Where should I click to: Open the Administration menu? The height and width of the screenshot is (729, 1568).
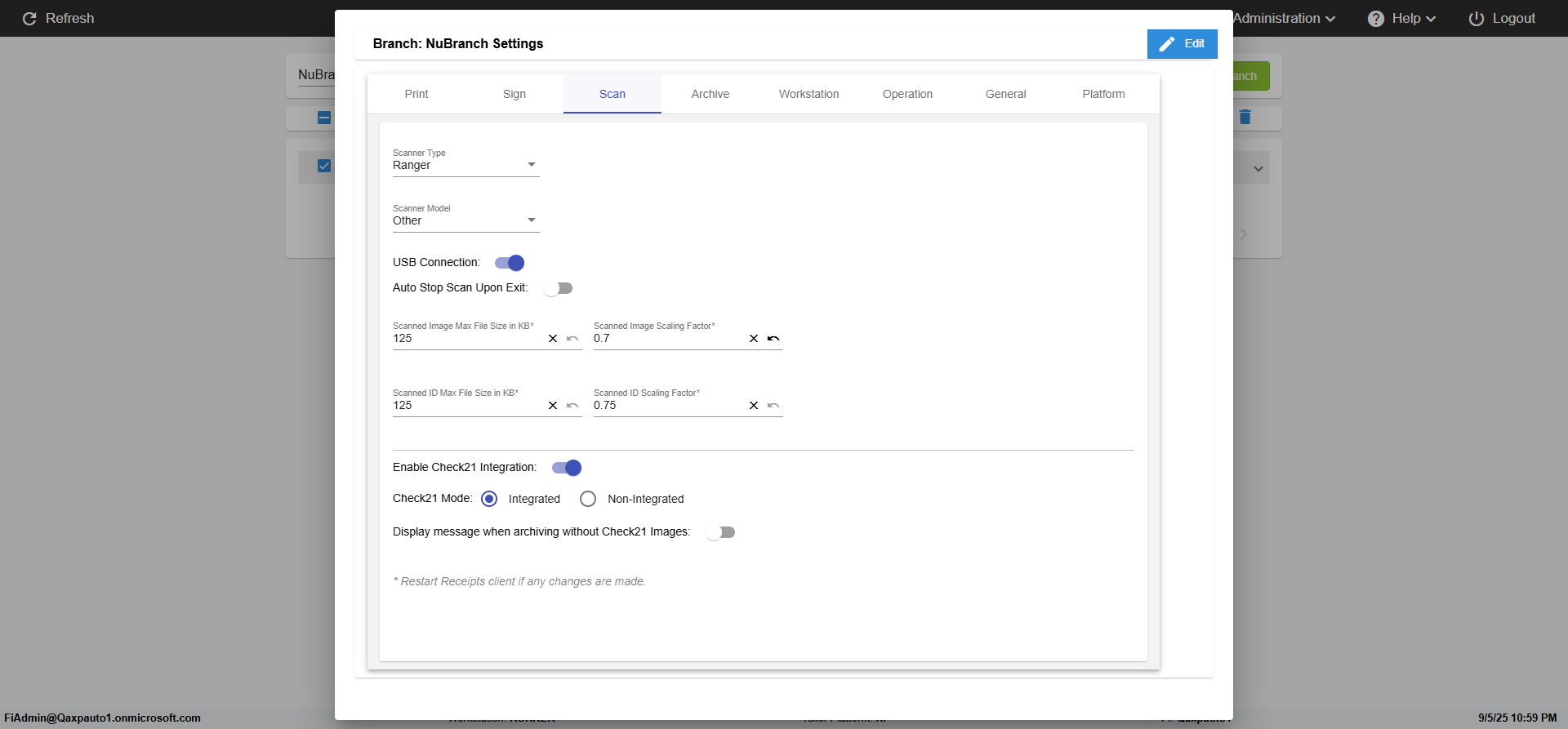click(1284, 19)
